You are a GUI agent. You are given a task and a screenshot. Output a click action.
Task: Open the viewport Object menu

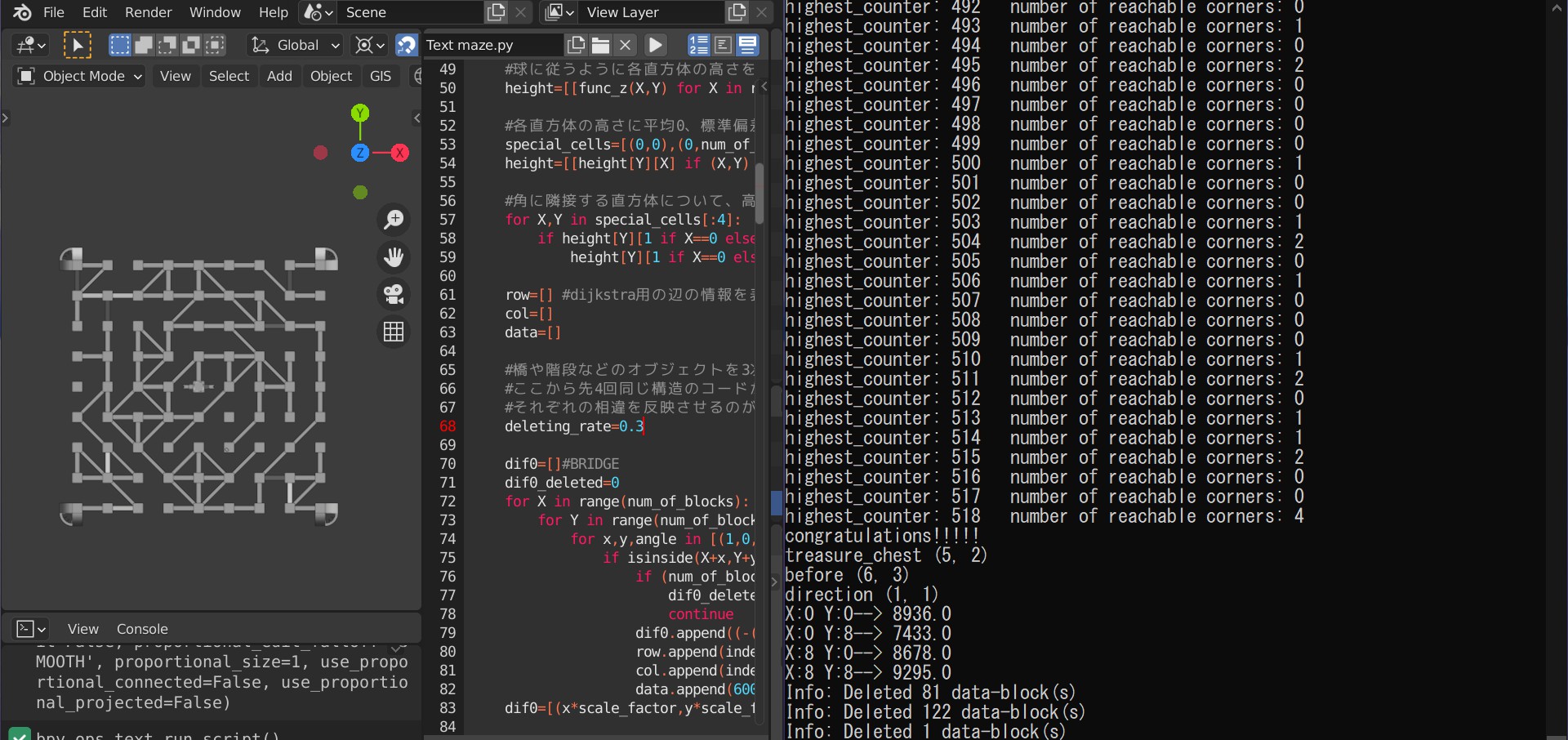[x=331, y=76]
